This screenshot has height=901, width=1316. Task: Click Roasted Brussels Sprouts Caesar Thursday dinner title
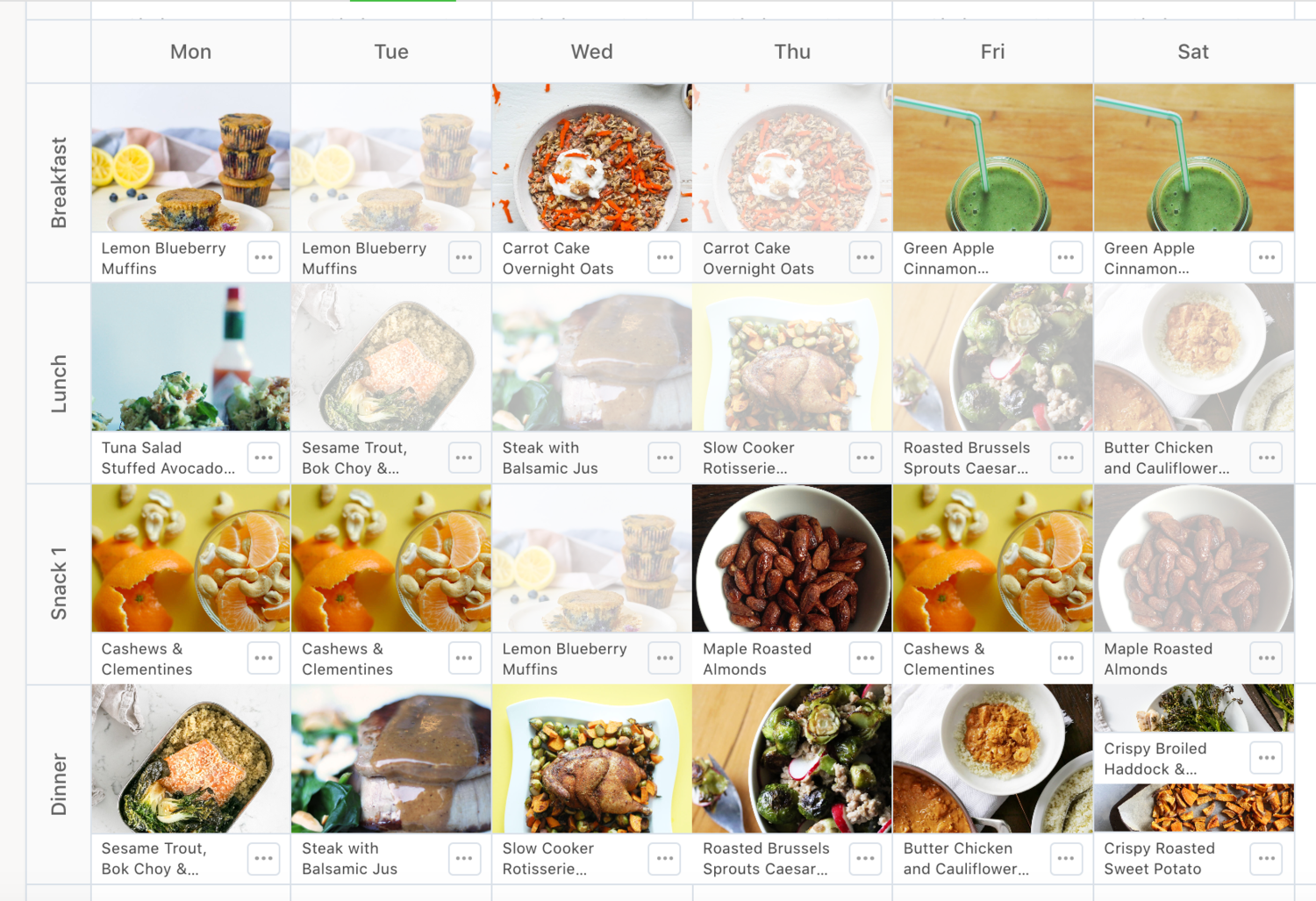click(x=766, y=859)
